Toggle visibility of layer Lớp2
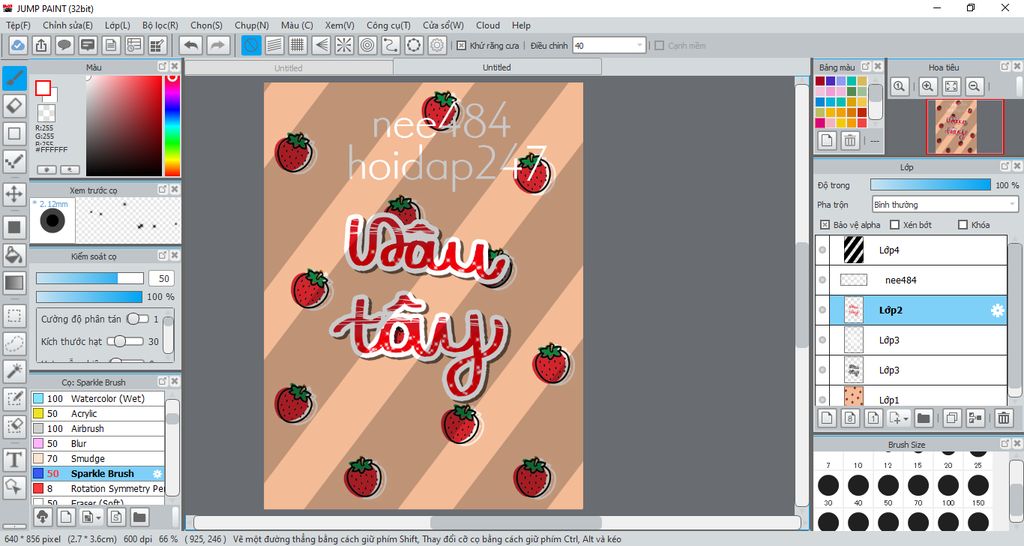1024x546 pixels. click(822, 310)
